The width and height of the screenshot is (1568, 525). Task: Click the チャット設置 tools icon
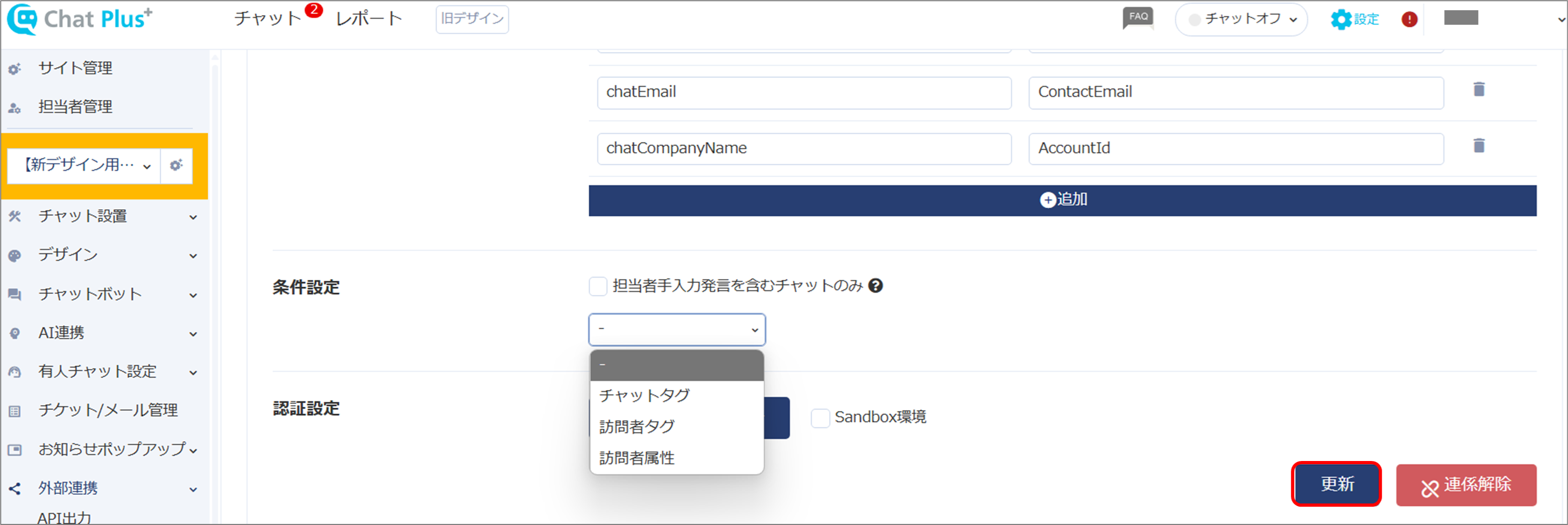(15, 216)
